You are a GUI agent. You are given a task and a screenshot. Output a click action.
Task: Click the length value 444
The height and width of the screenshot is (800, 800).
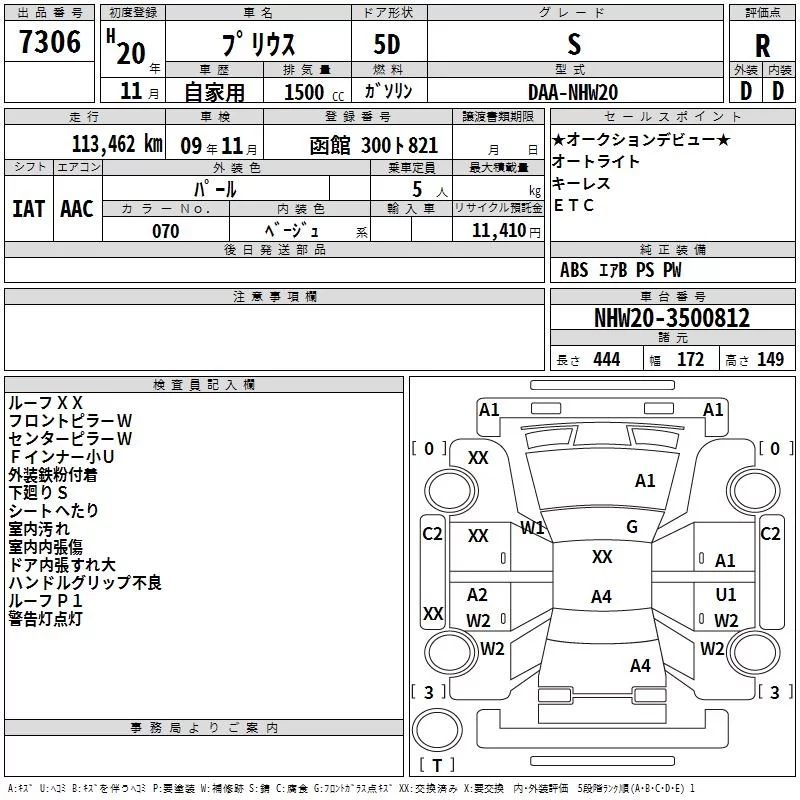(607, 360)
